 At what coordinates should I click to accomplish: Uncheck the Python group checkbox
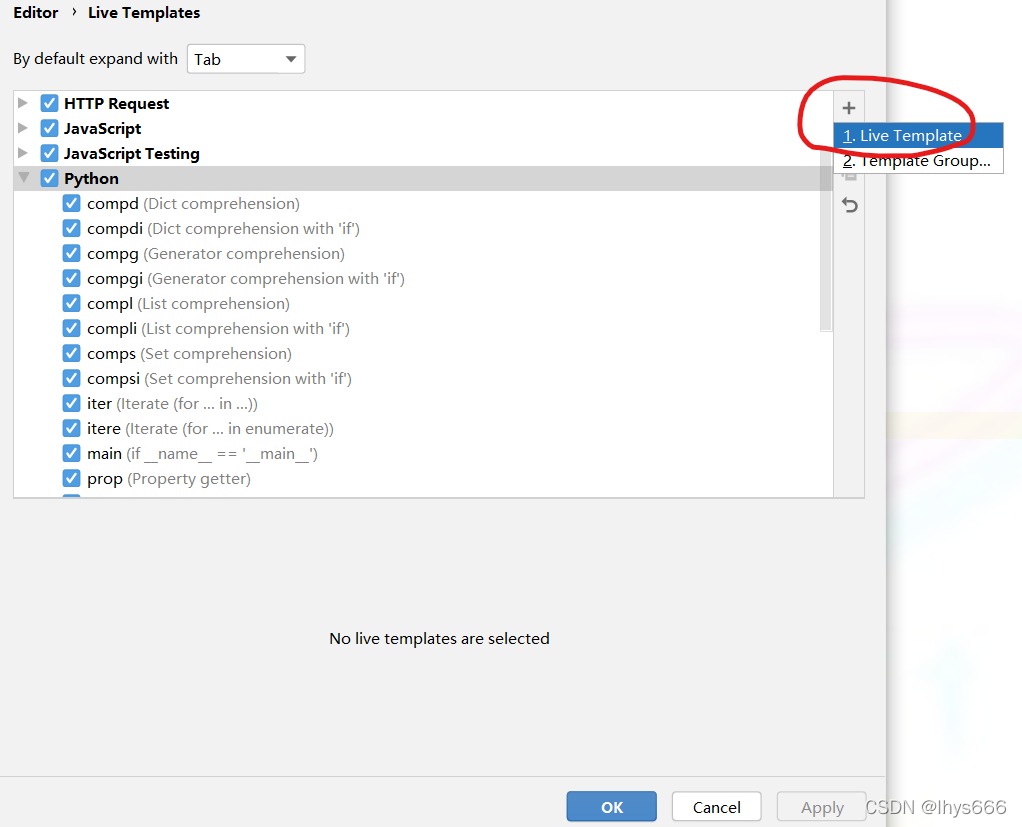[50, 179]
